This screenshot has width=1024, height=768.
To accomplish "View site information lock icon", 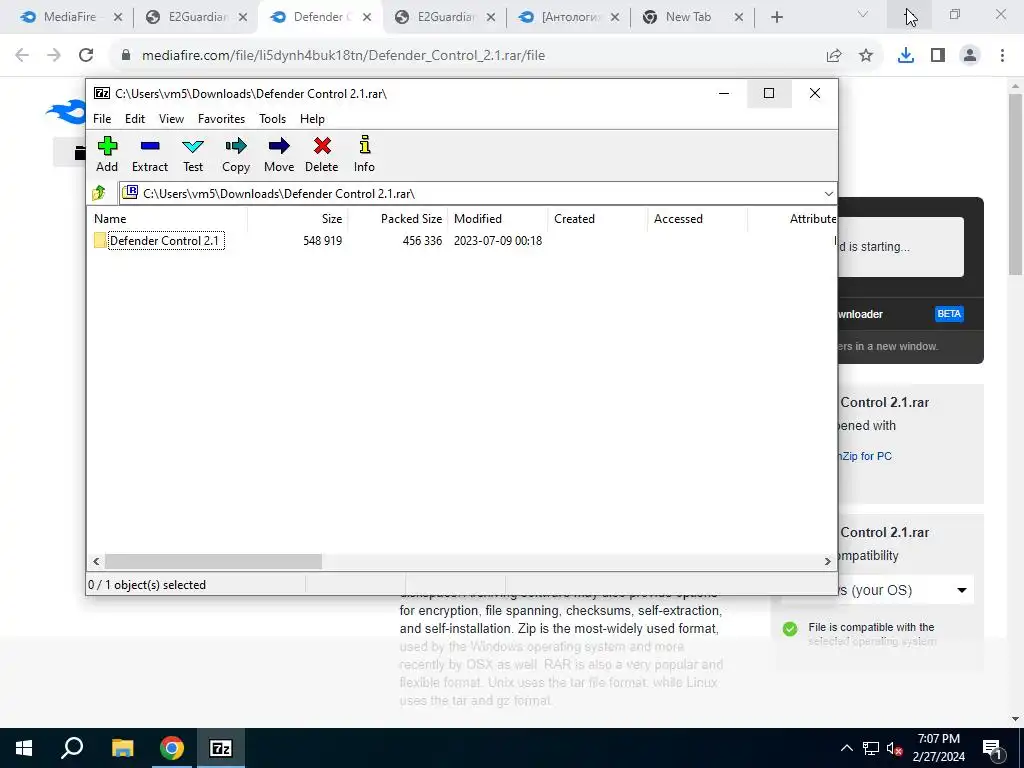I will (126, 56).
